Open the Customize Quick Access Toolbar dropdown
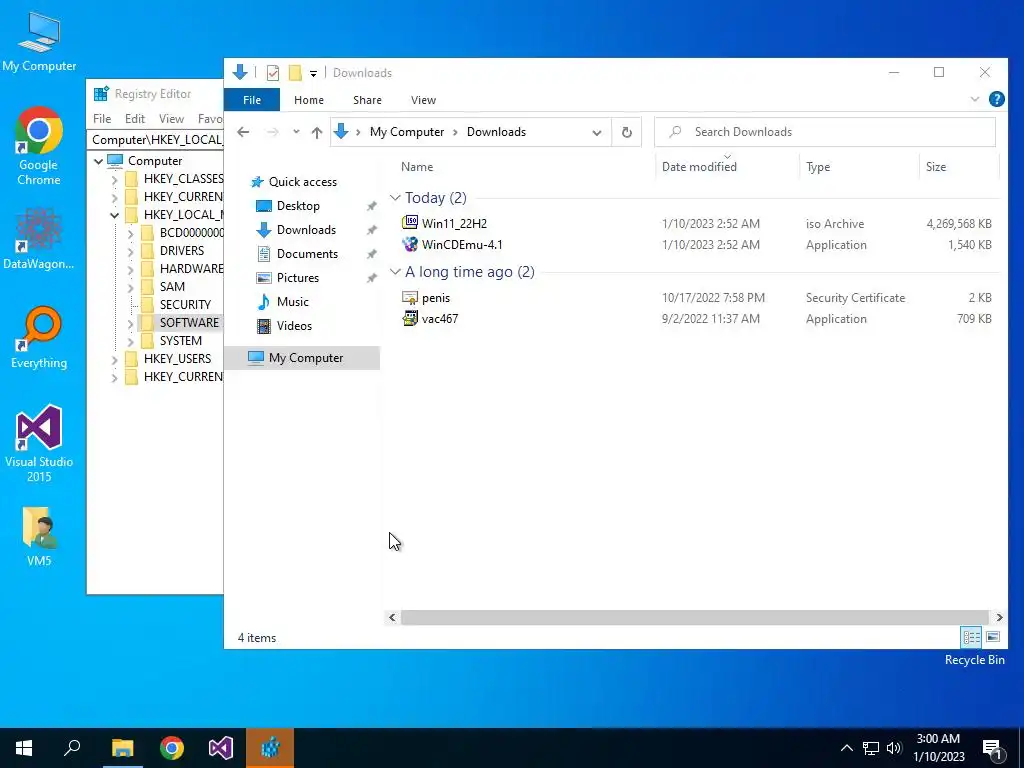 (313, 73)
